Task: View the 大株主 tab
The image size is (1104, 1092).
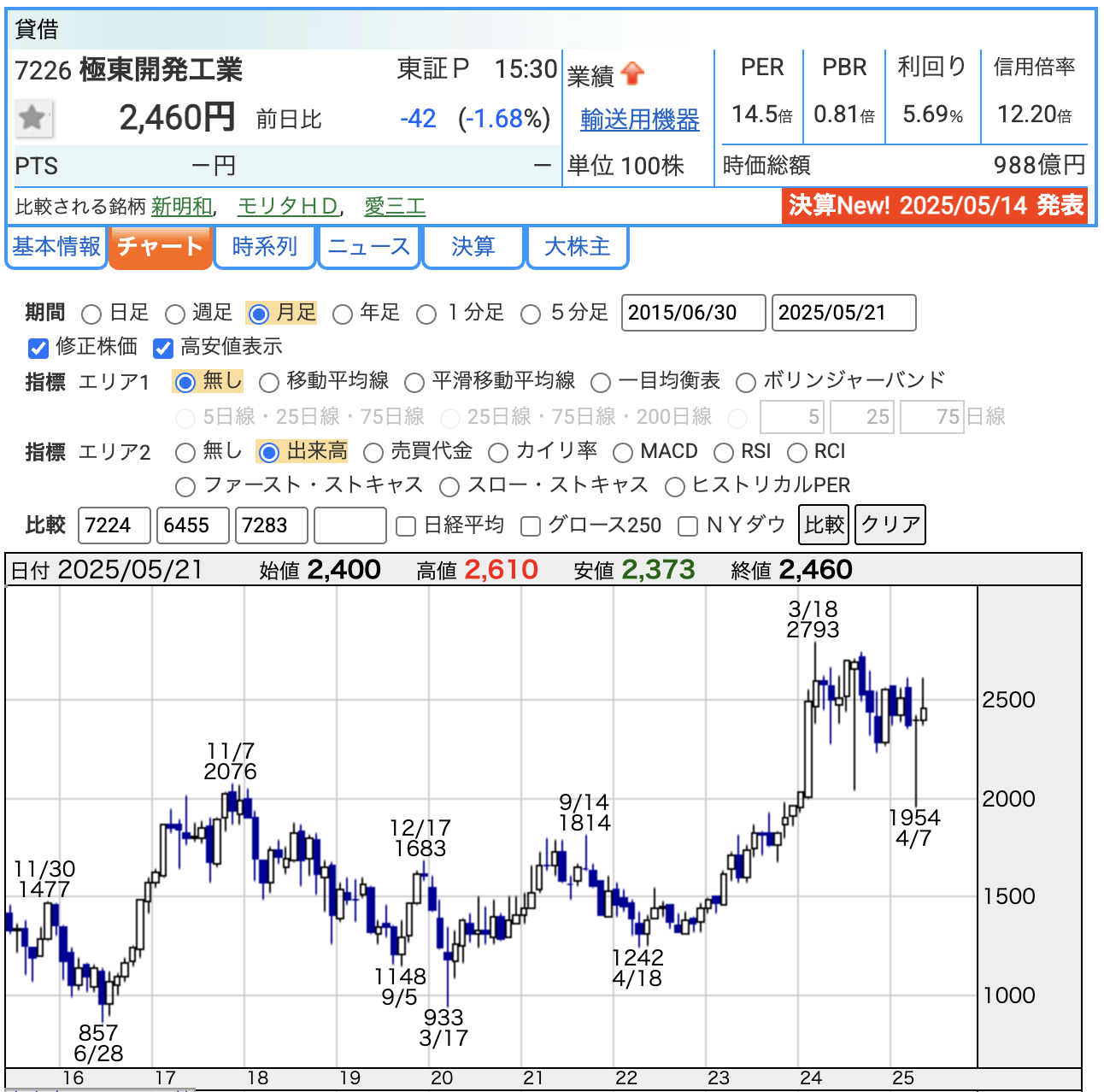Action: (578, 247)
